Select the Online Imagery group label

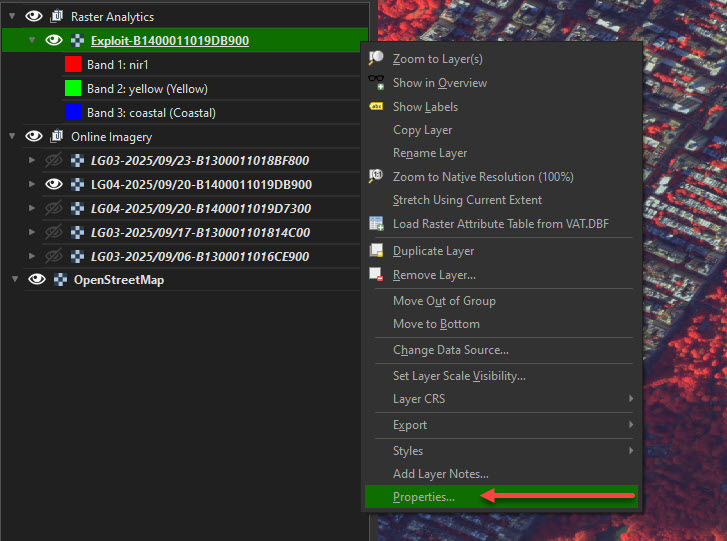tap(111, 136)
